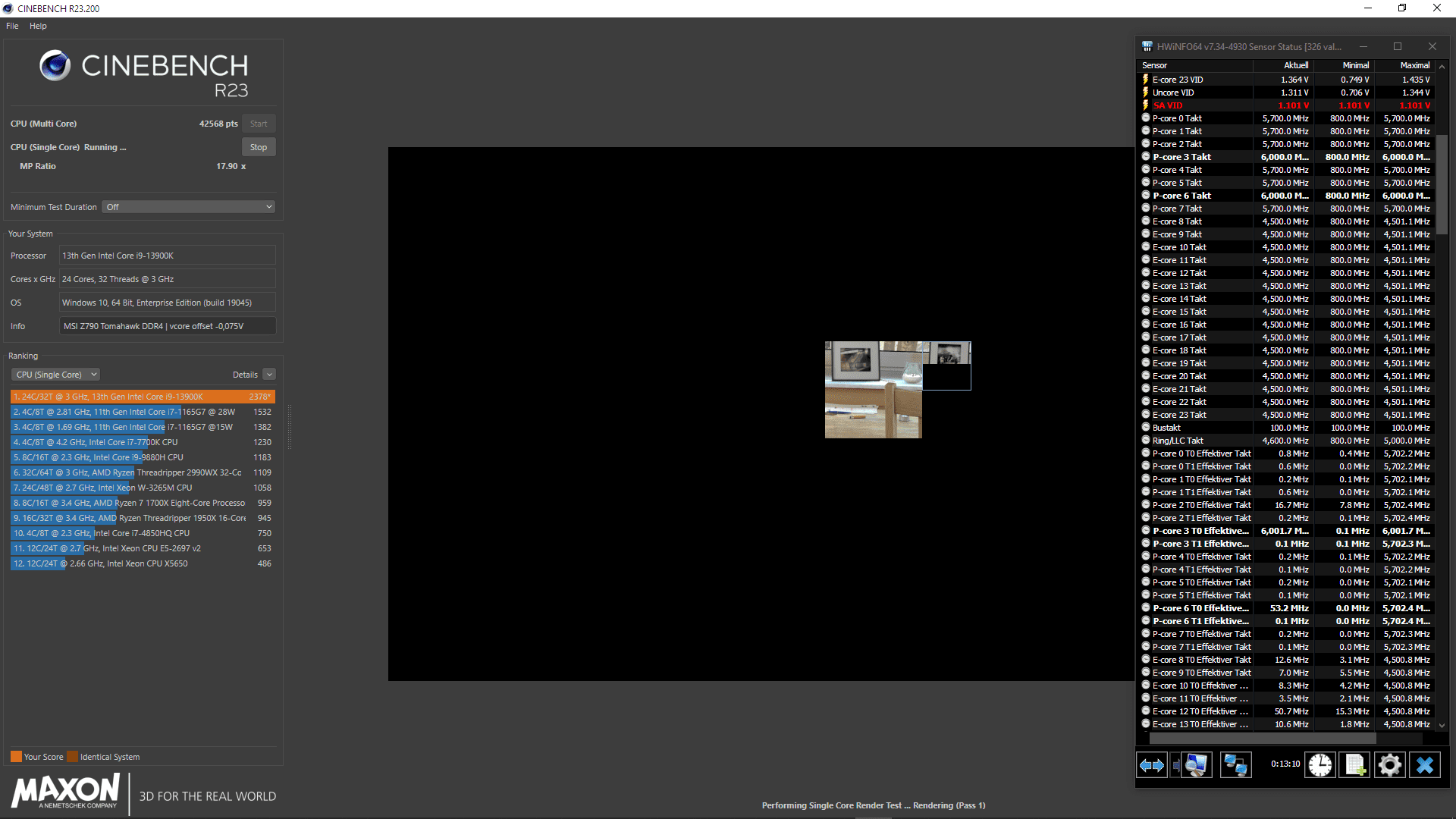This screenshot has height=819, width=1456.
Task: Click the disabled Start multi core button
Action: 259,124
